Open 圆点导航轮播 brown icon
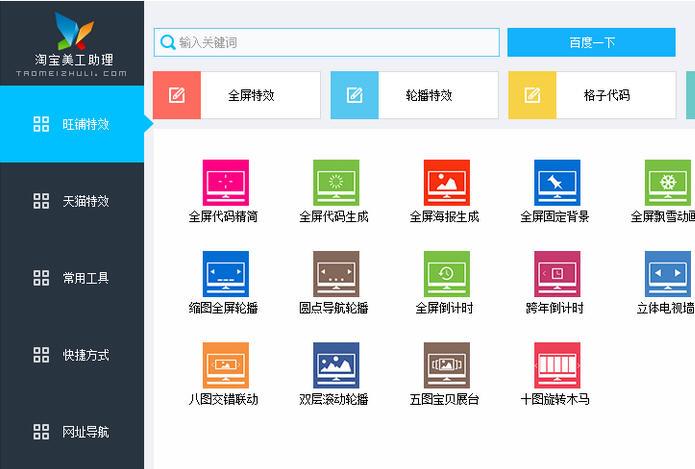The height and width of the screenshot is (469, 695). pos(336,274)
